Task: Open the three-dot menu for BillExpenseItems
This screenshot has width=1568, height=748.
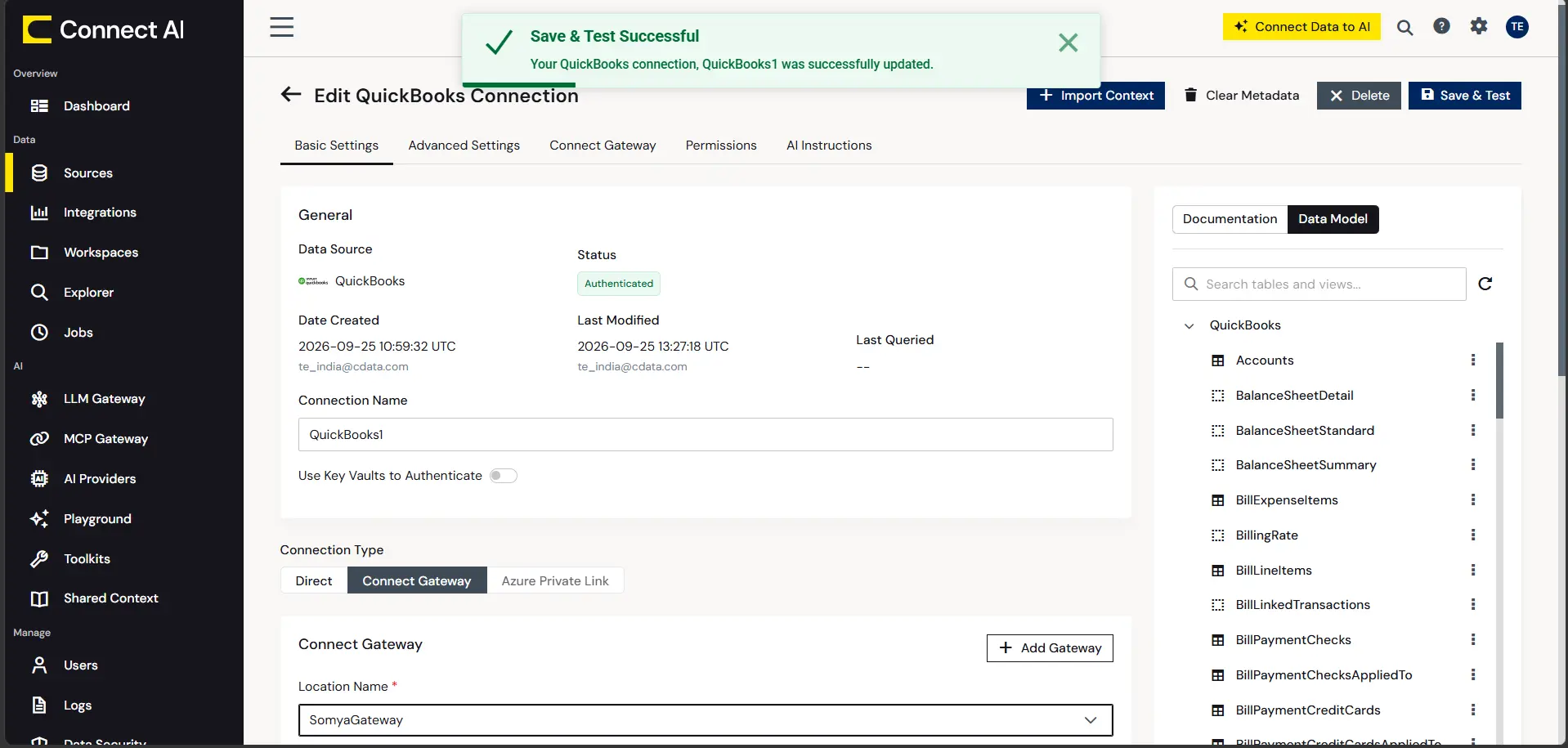Action: tap(1472, 499)
